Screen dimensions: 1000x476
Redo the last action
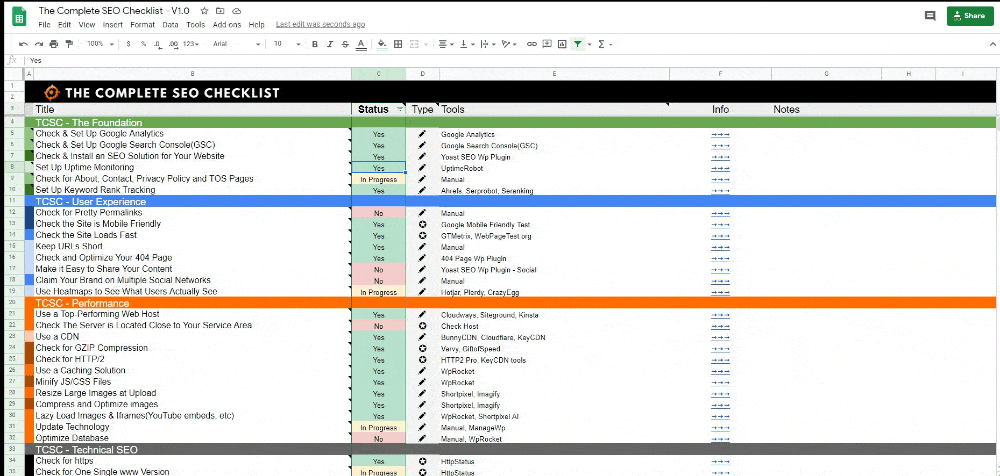pos(38,44)
